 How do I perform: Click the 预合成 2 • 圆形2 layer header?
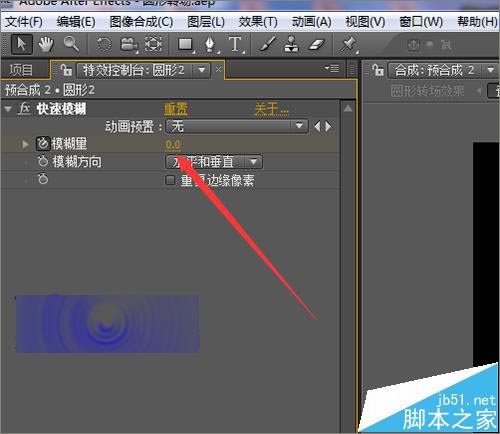(50, 90)
